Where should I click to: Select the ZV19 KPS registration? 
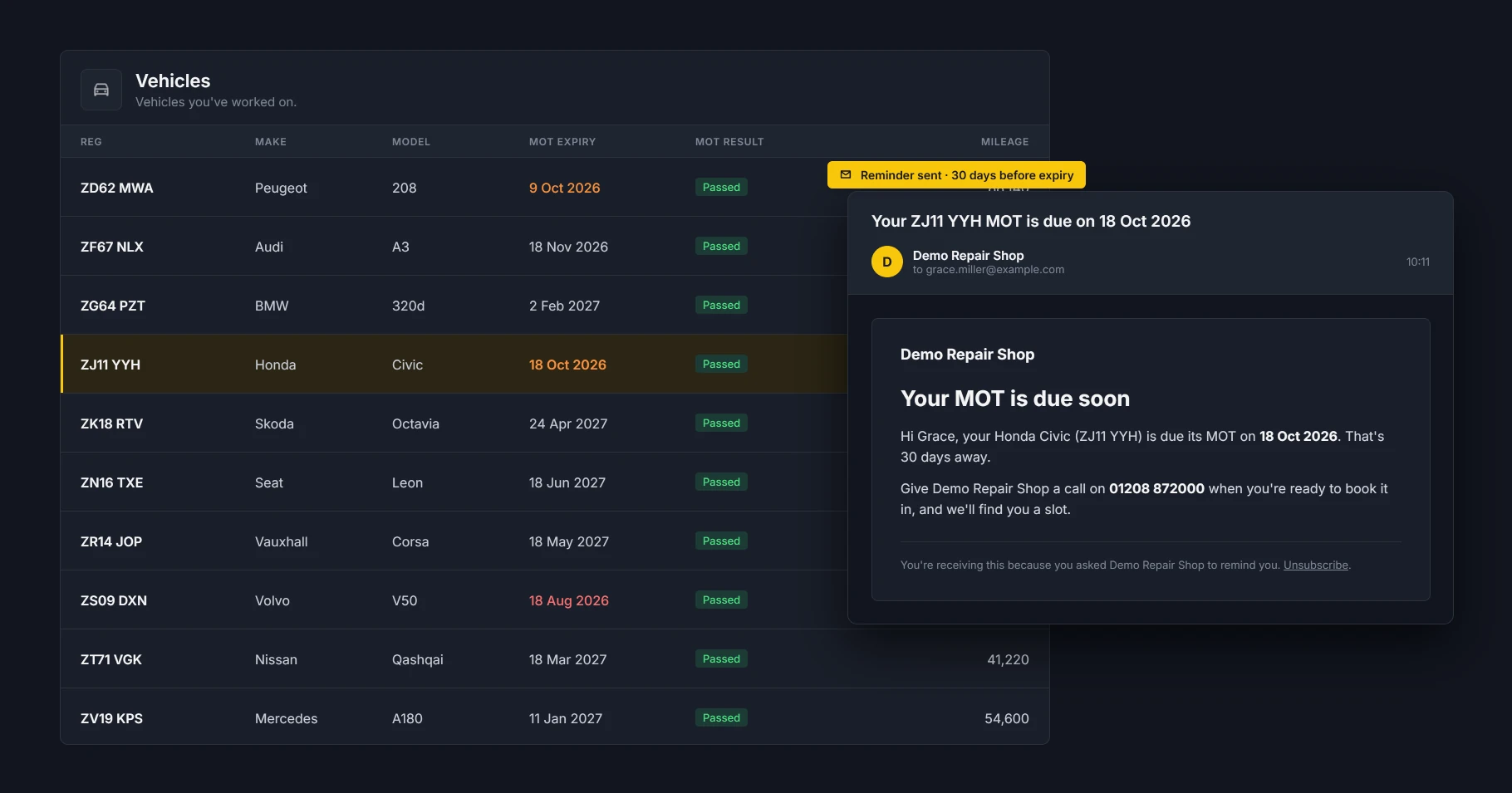tap(112, 718)
